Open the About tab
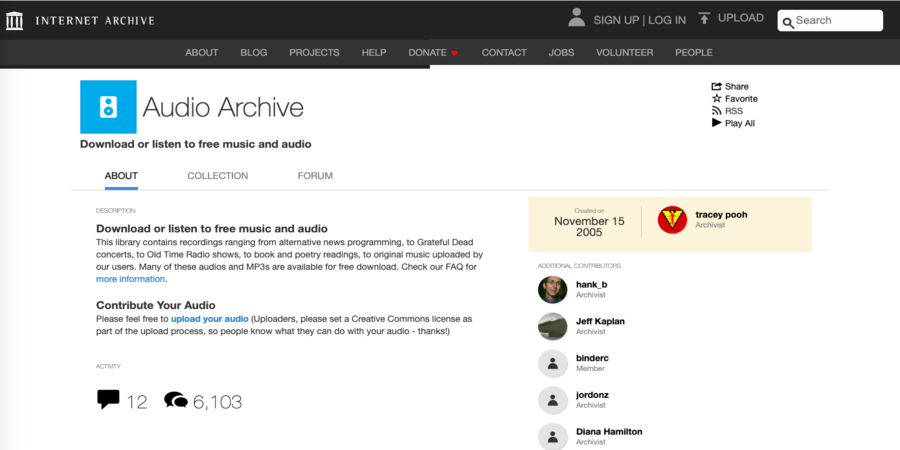Image resolution: width=900 pixels, height=450 pixels. click(121, 176)
